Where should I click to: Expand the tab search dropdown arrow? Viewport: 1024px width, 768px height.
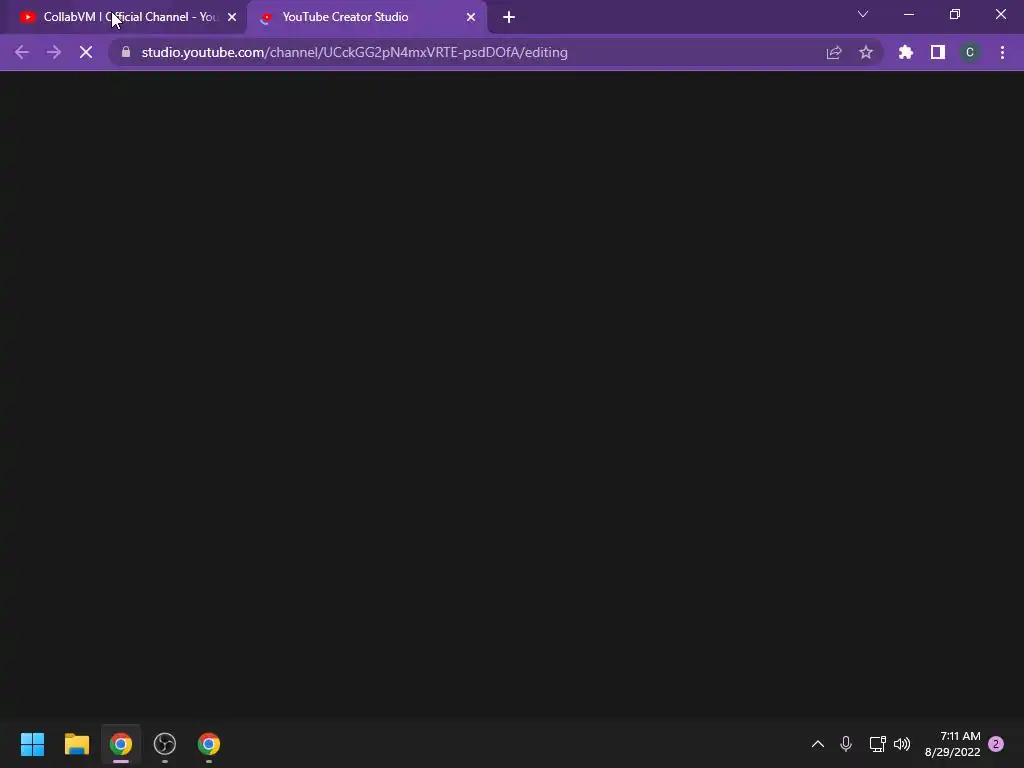click(x=863, y=14)
